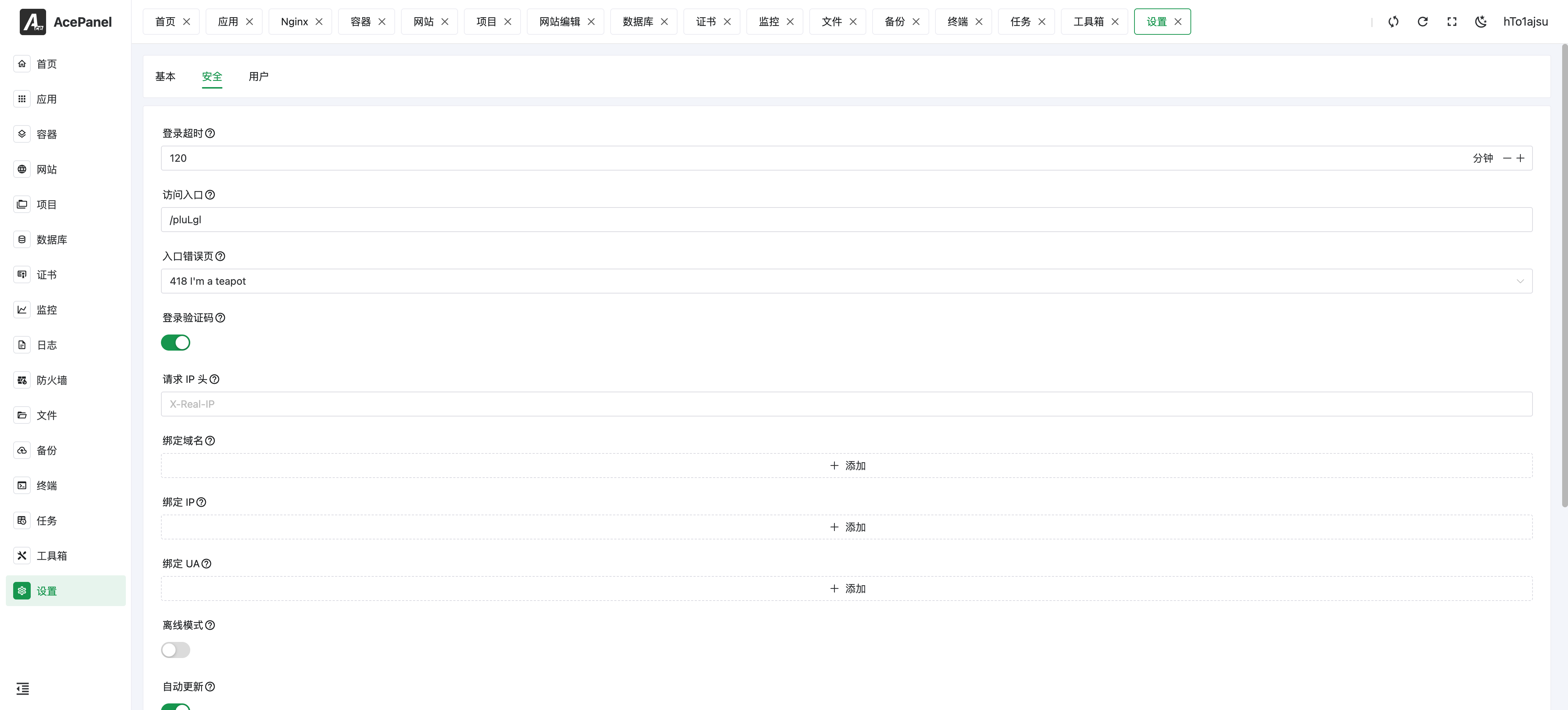The width and height of the screenshot is (1568, 710).
Task: Click the X-Real-IP input field
Action: point(846,404)
